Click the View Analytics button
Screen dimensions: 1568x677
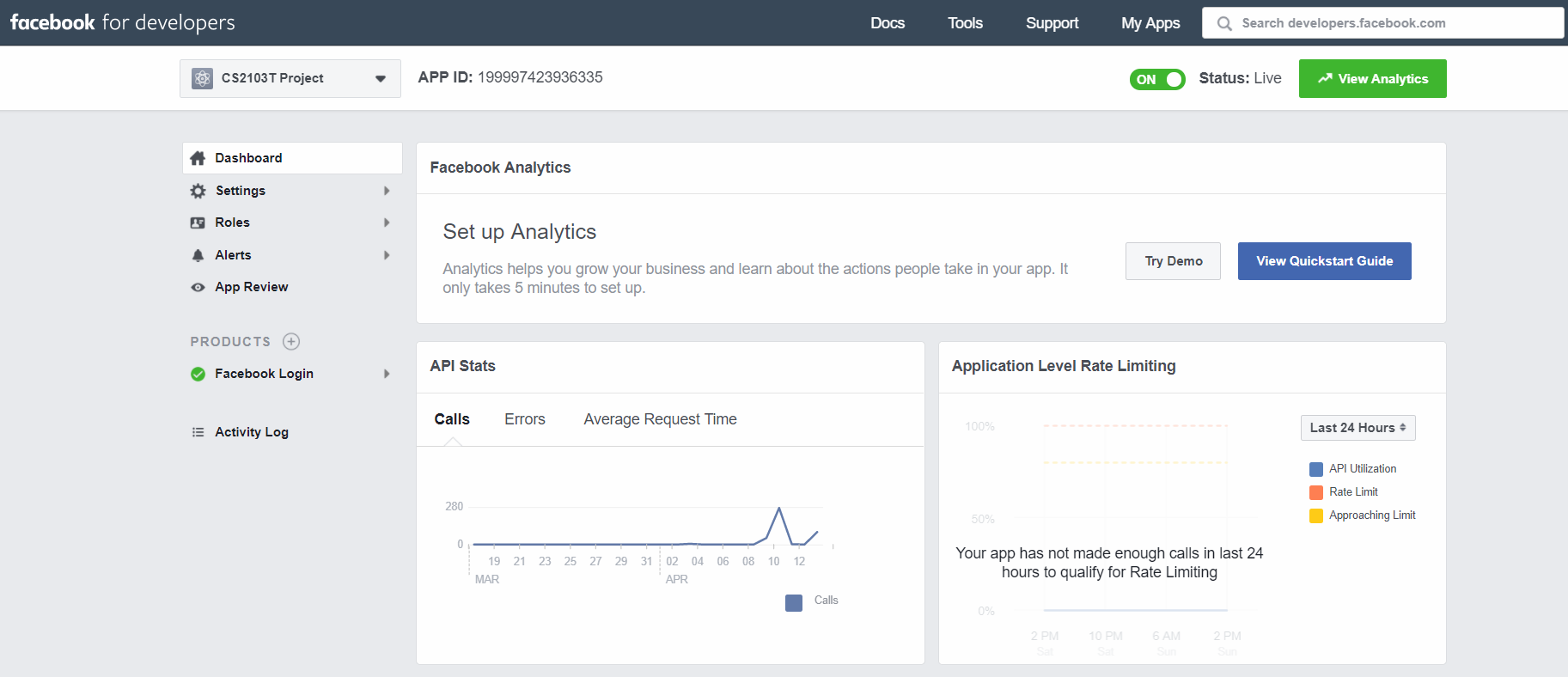[1372, 79]
